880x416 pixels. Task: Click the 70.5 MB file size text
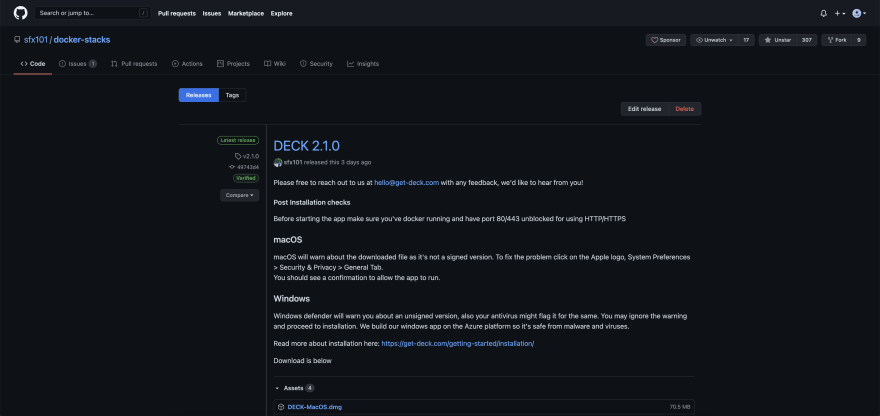click(x=680, y=407)
